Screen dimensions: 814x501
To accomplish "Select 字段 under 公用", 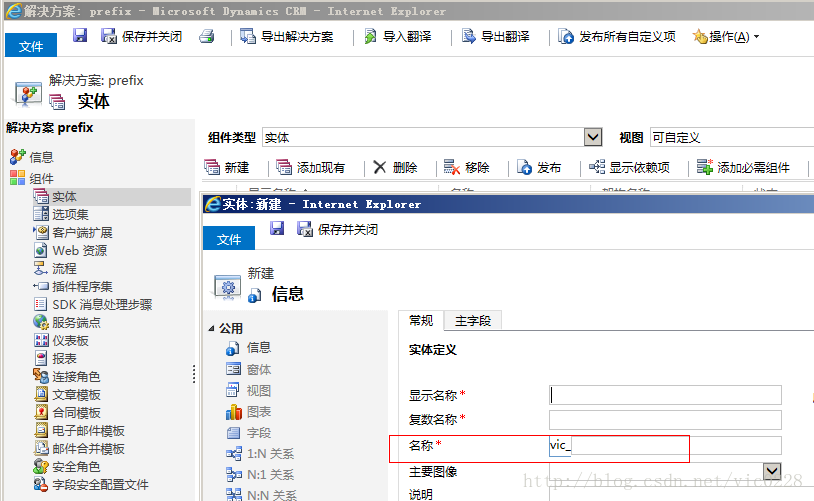I will coord(249,432).
